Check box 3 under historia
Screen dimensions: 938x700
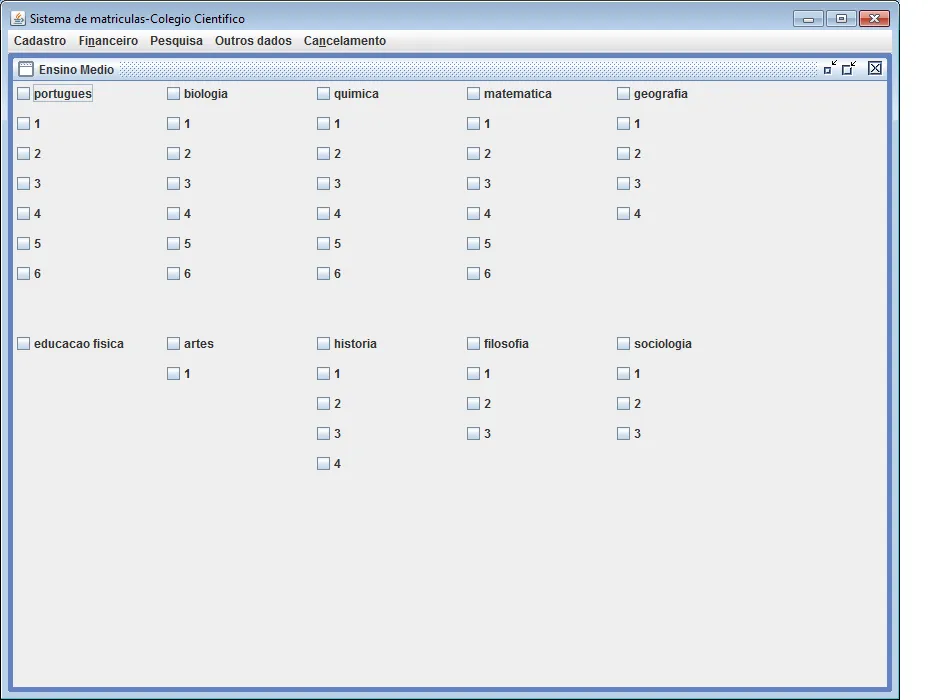pyautogui.click(x=324, y=433)
